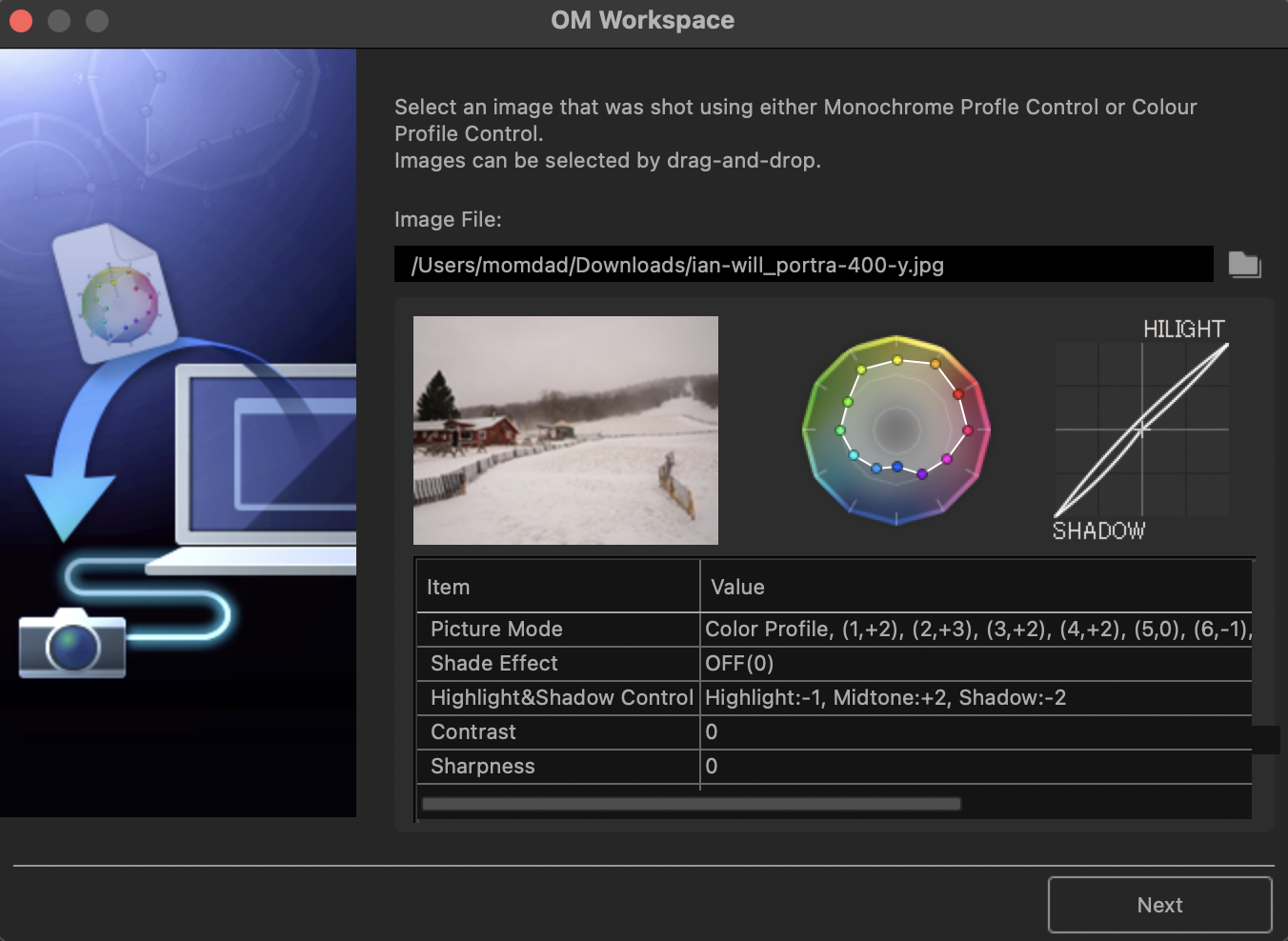Click the horizontal scrollbar below the table

click(691, 803)
